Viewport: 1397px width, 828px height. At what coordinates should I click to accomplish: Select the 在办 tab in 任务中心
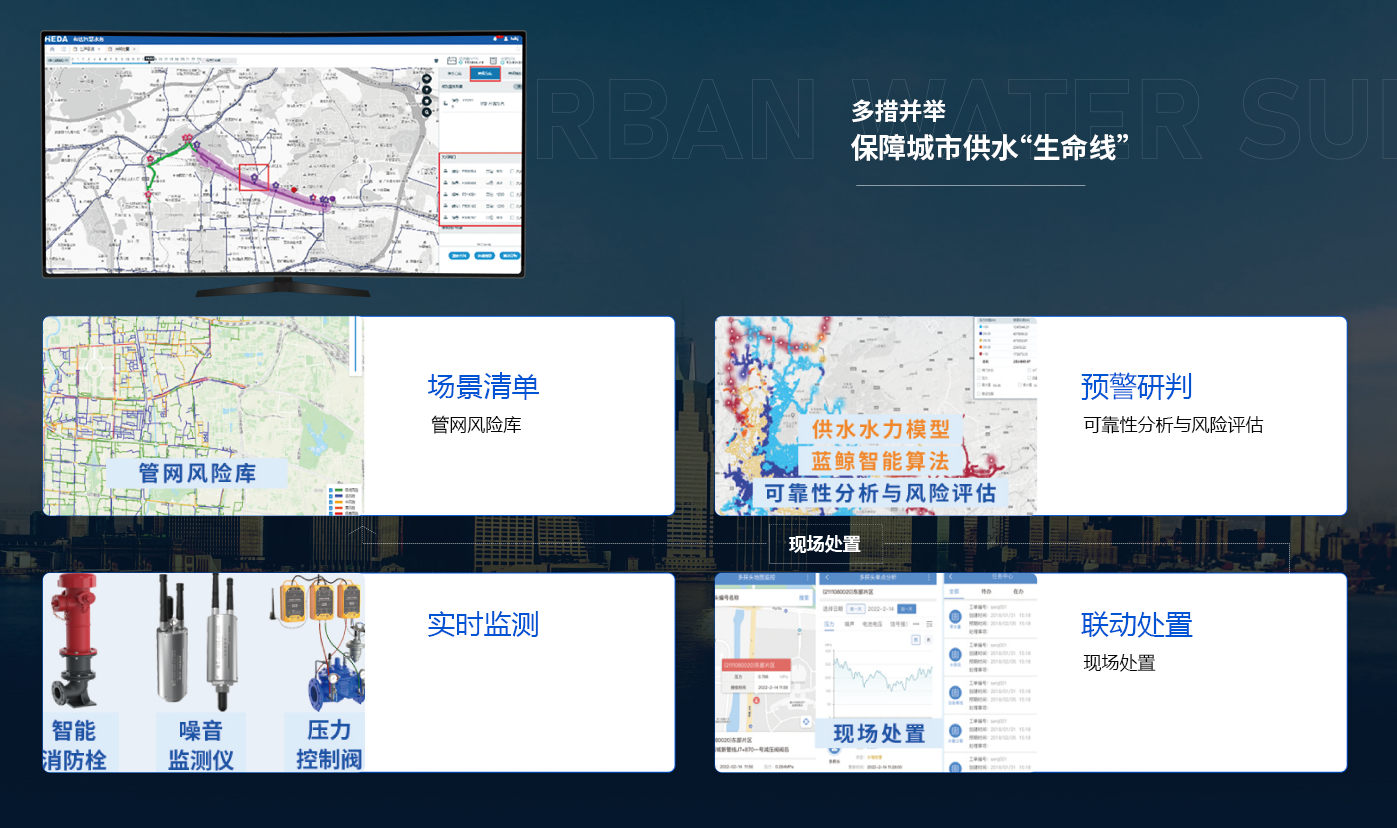tap(1019, 593)
